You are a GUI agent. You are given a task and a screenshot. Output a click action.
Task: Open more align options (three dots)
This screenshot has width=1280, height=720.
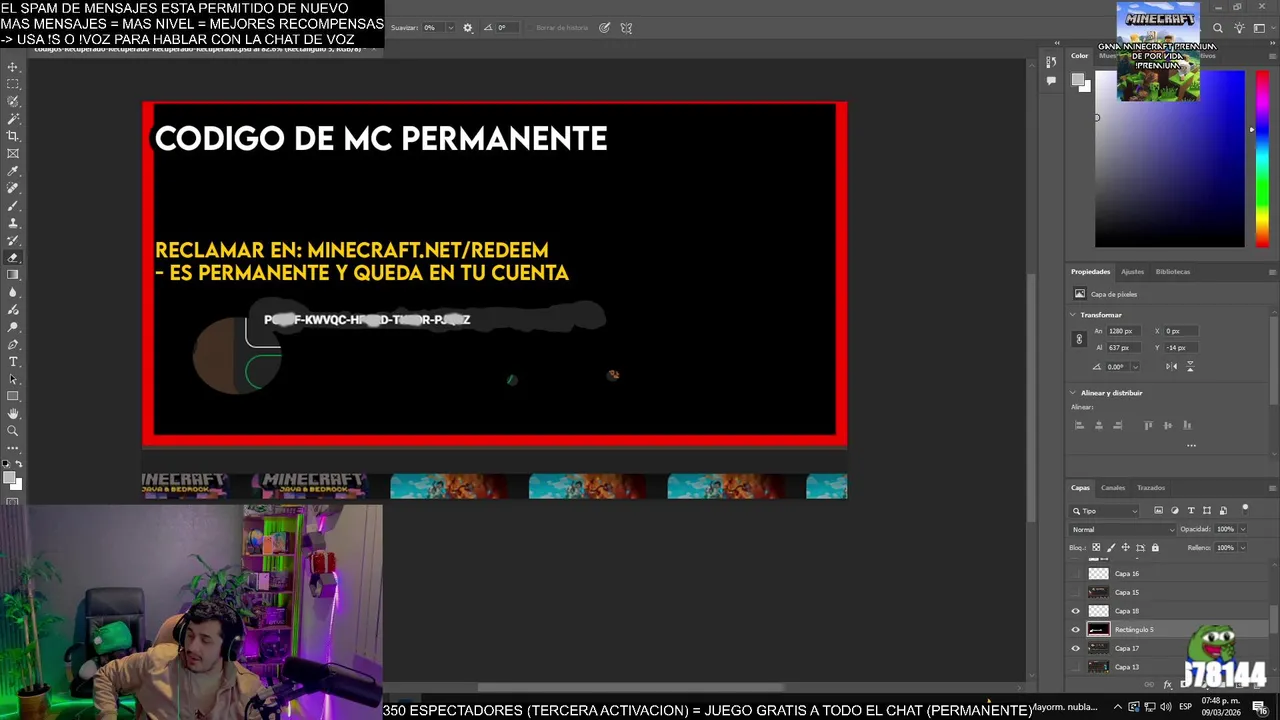[1191, 445]
